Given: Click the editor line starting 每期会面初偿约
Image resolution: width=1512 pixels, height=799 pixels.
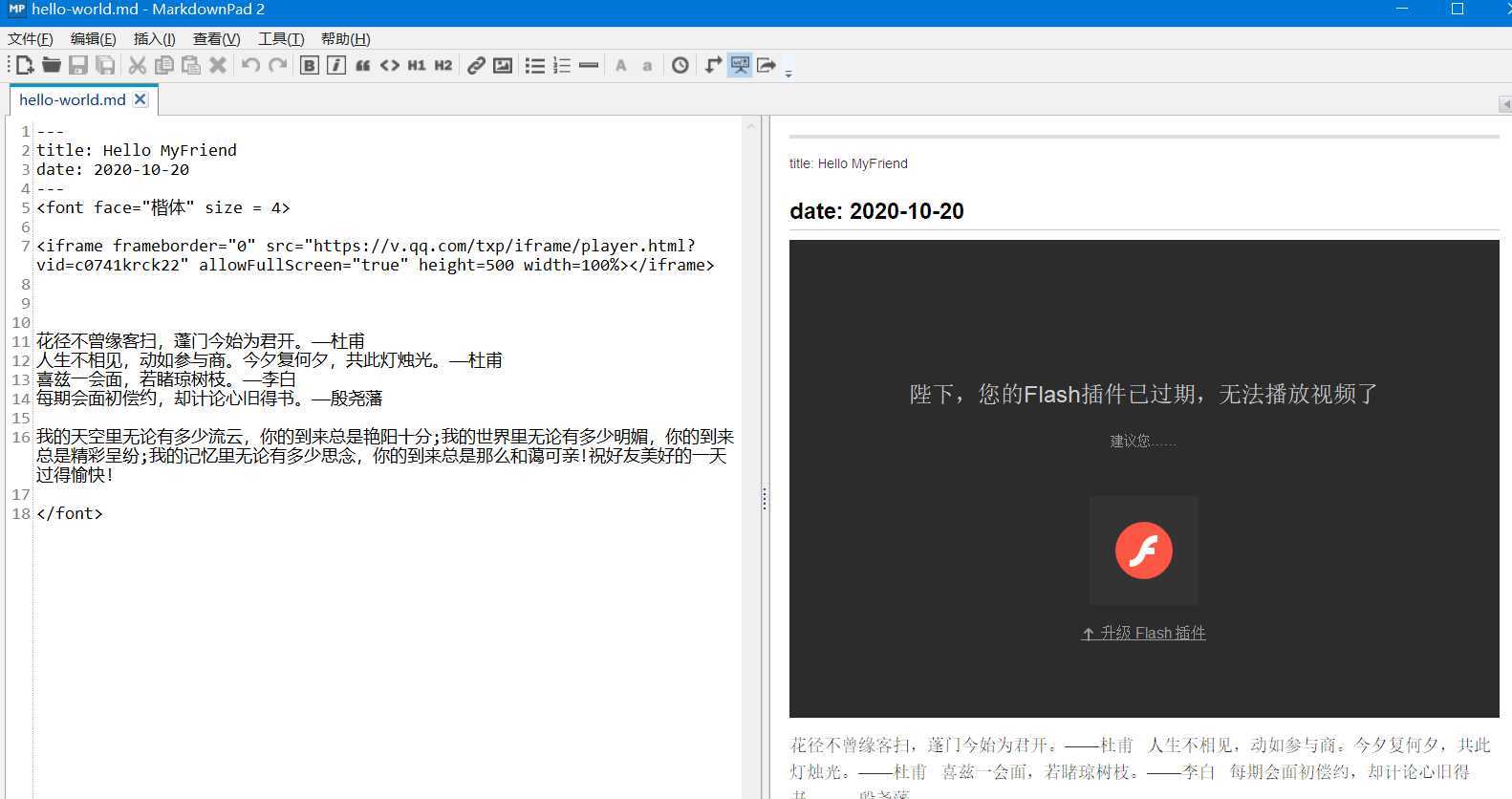Looking at the screenshot, I should click(x=209, y=399).
